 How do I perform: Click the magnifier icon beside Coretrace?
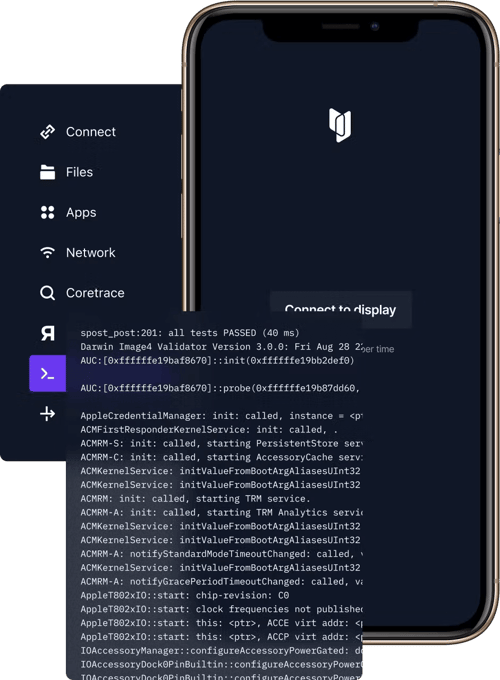47,293
